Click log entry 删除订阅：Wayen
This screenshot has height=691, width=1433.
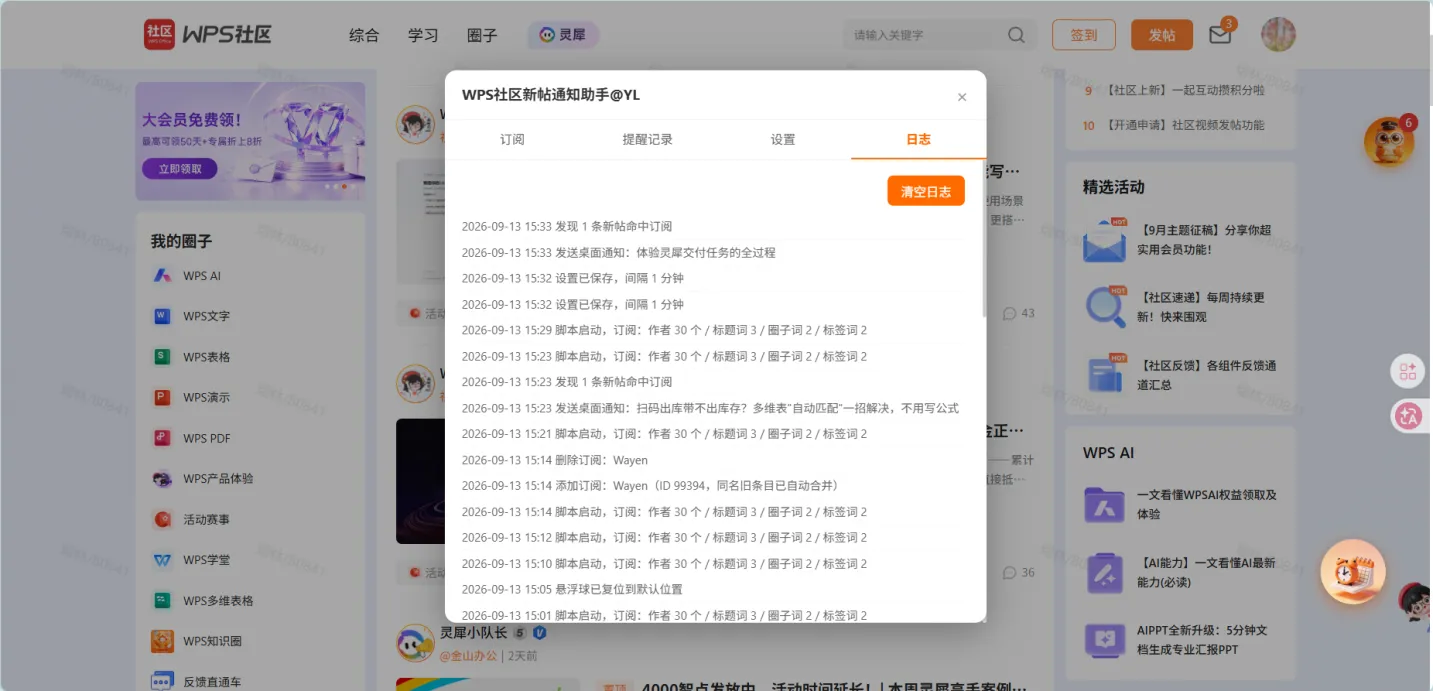[555, 460]
